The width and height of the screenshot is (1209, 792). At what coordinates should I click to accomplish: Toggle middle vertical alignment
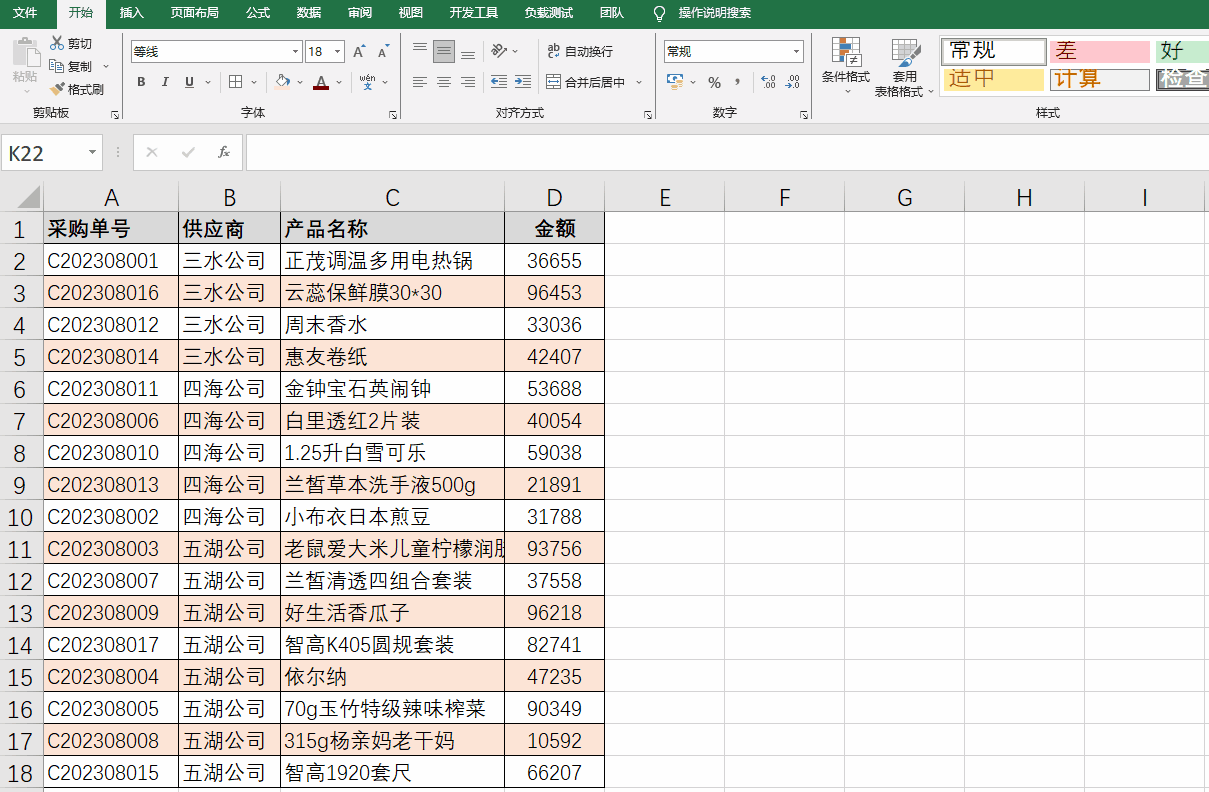click(x=444, y=50)
